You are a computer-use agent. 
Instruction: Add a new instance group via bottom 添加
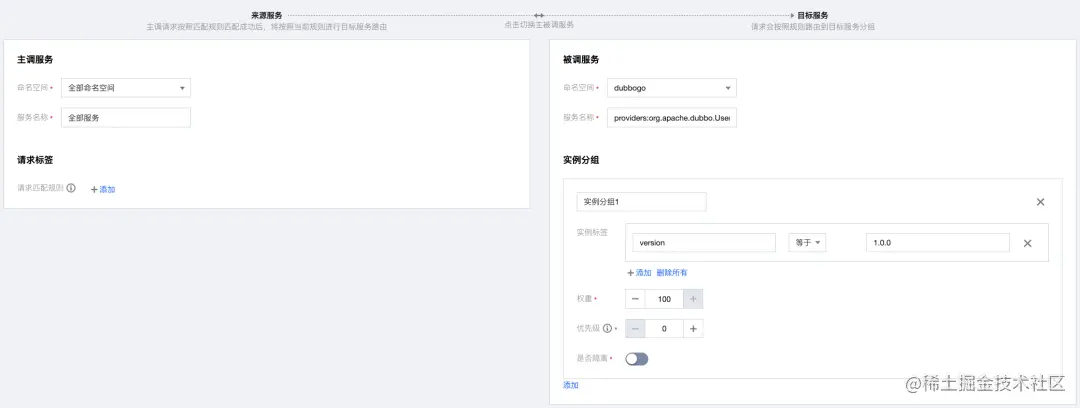(x=571, y=385)
